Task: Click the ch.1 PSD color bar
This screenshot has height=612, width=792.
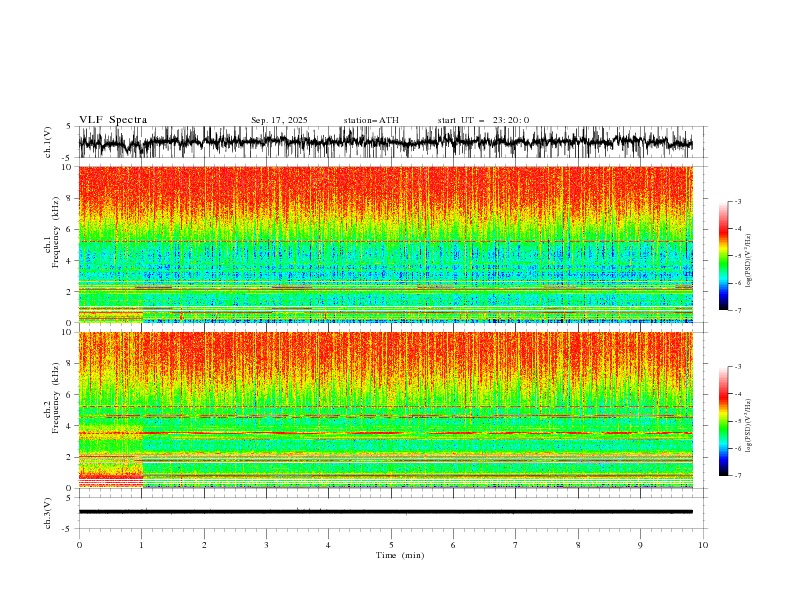Action: [723, 256]
